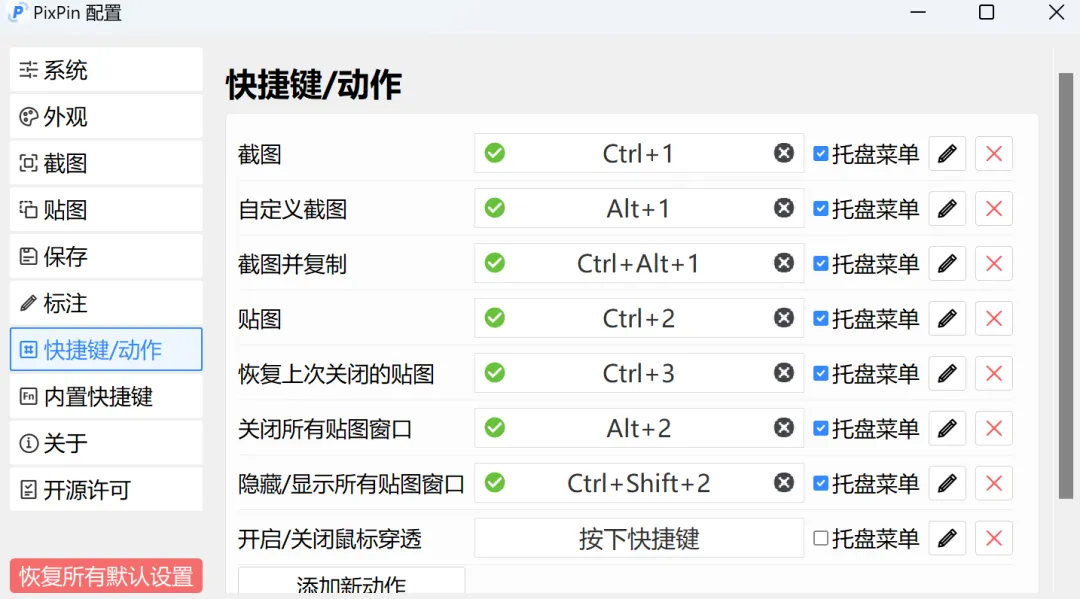This screenshot has width=1080, height=599.
Task: Click the Alt+2 hotkey field
Action: 638,428
